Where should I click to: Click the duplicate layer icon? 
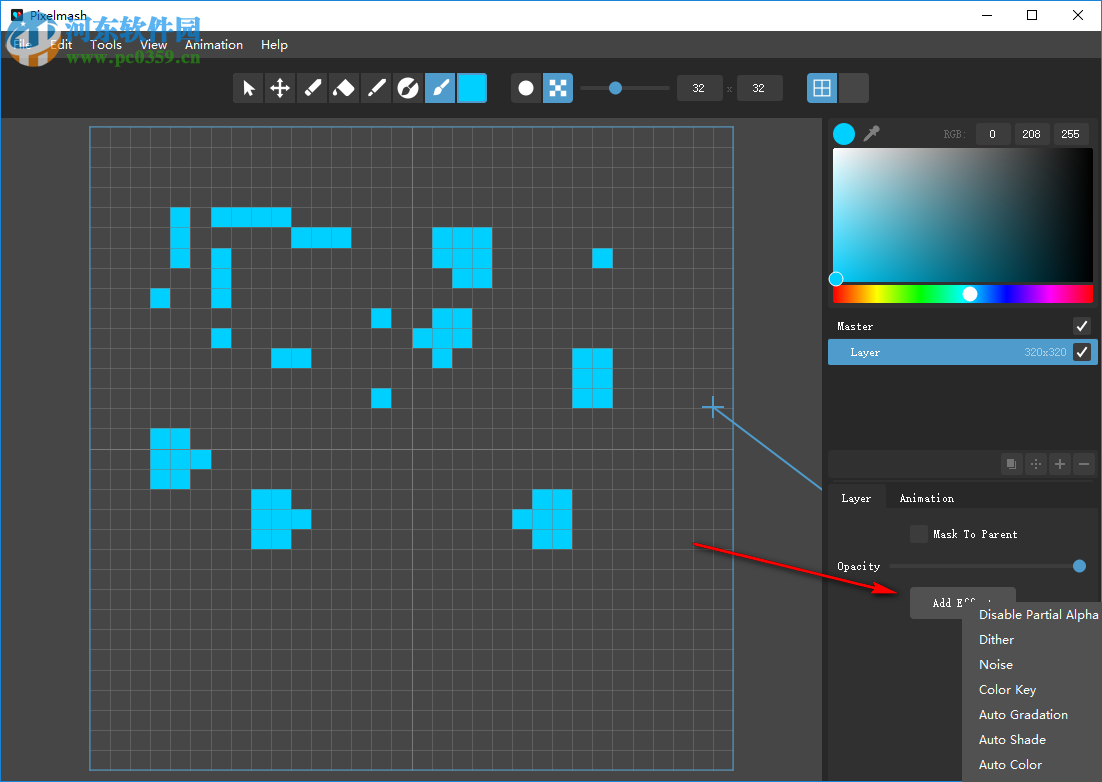click(1012, 464)
